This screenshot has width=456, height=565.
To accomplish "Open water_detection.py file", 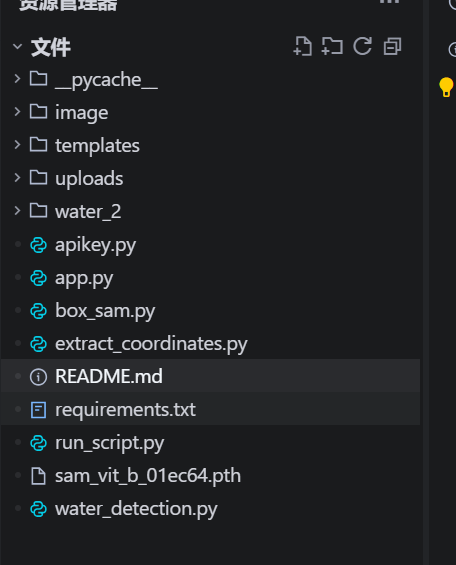I will (x=210, y=509).
